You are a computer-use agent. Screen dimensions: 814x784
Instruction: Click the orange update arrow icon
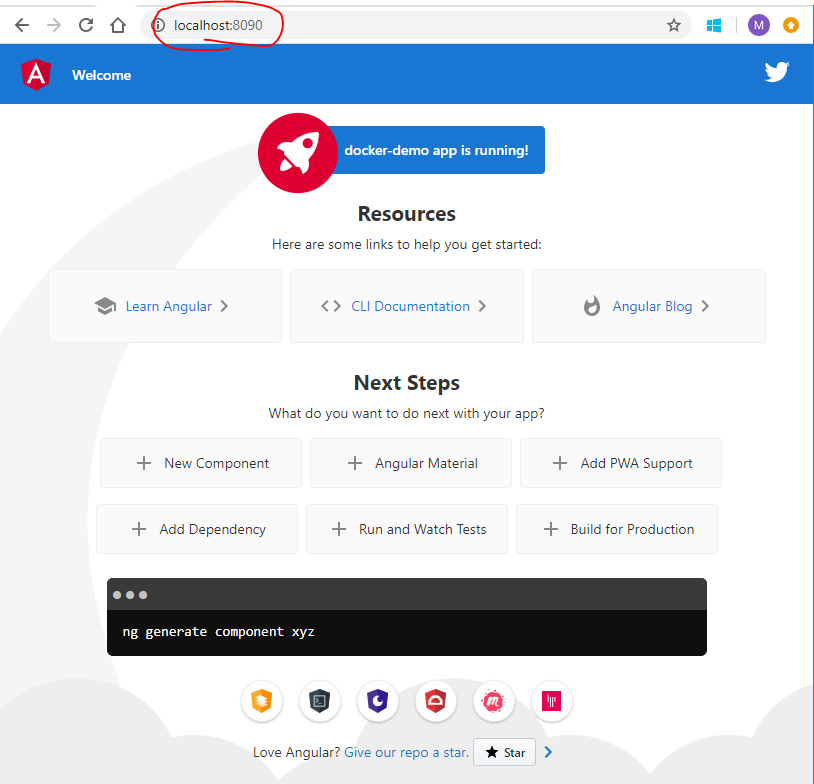(x=791, y=25)
